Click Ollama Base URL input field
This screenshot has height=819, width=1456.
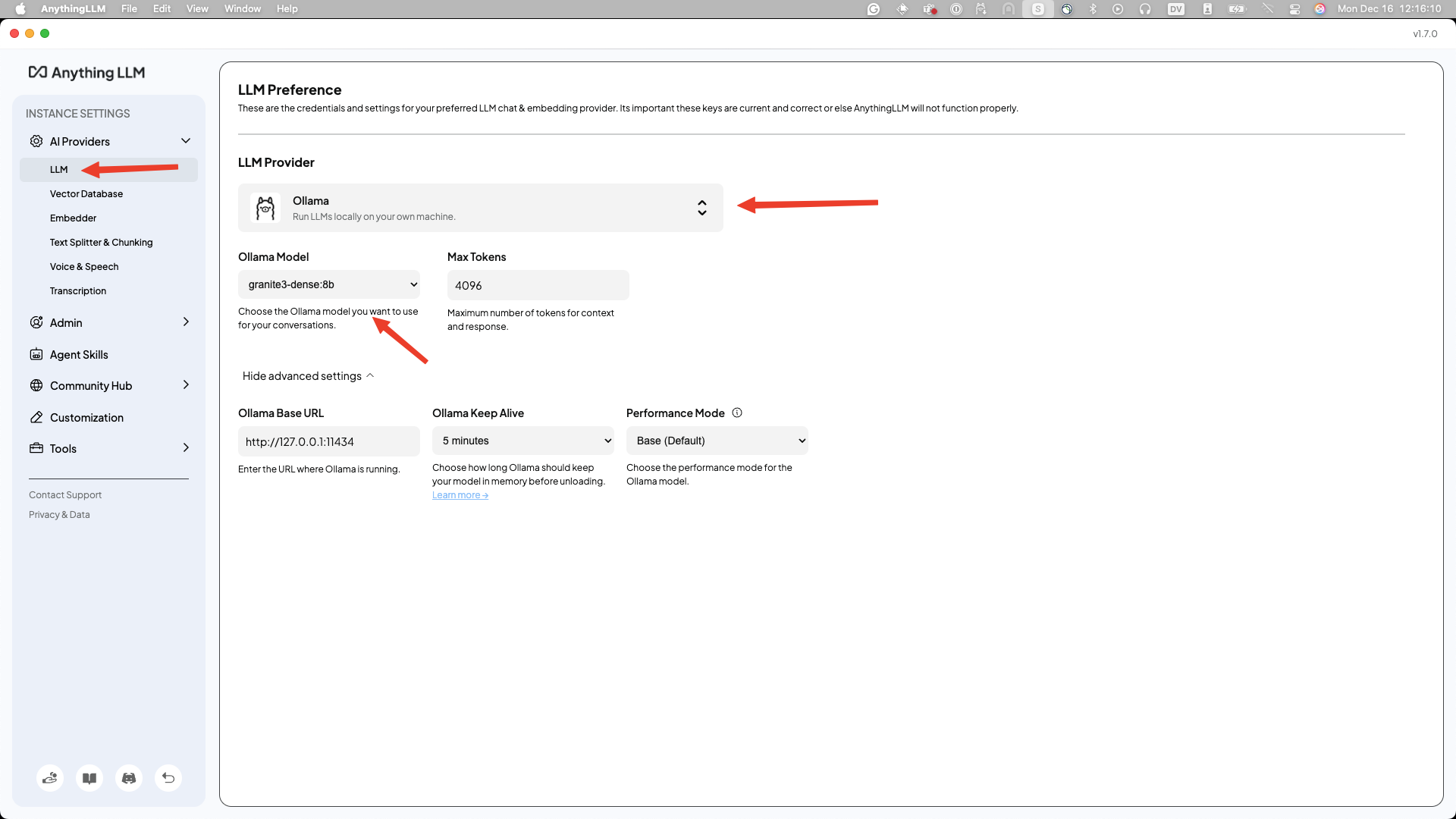329,441
